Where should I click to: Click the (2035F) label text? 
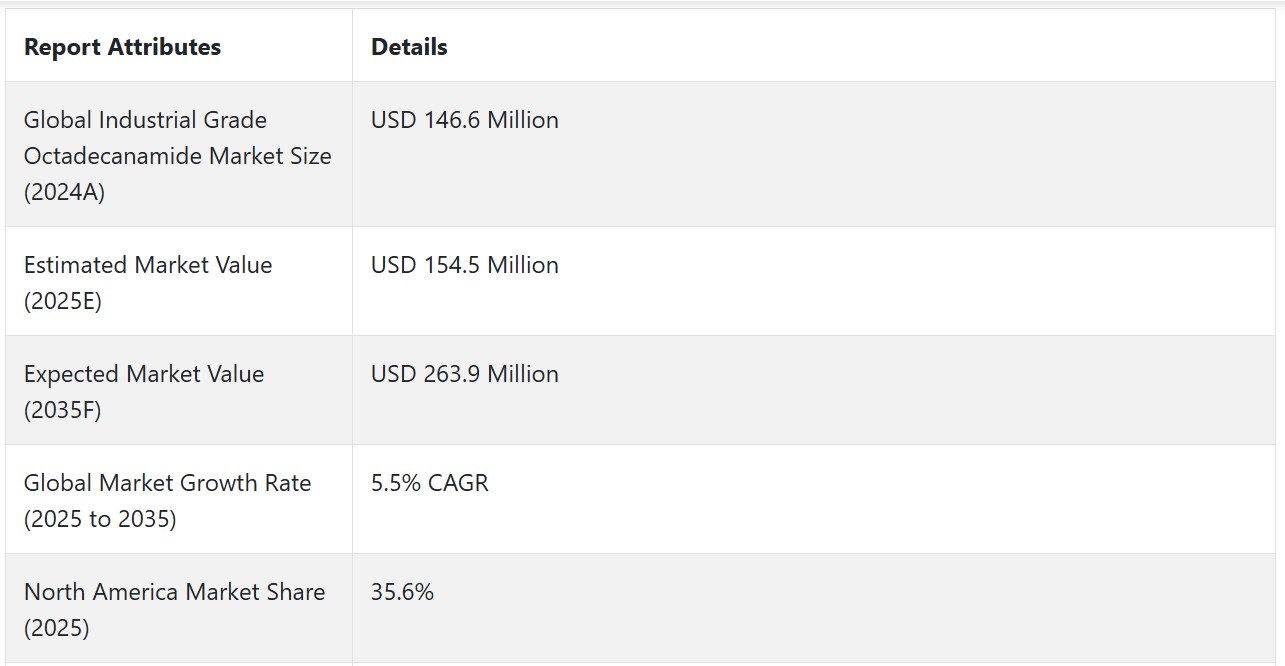point(63,410)
